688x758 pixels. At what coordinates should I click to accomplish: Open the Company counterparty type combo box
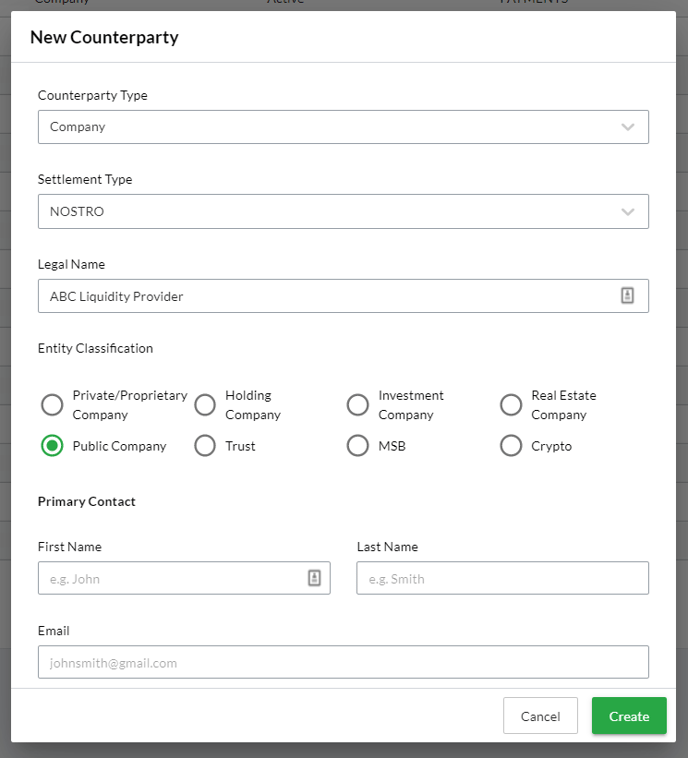pos(330,127)
